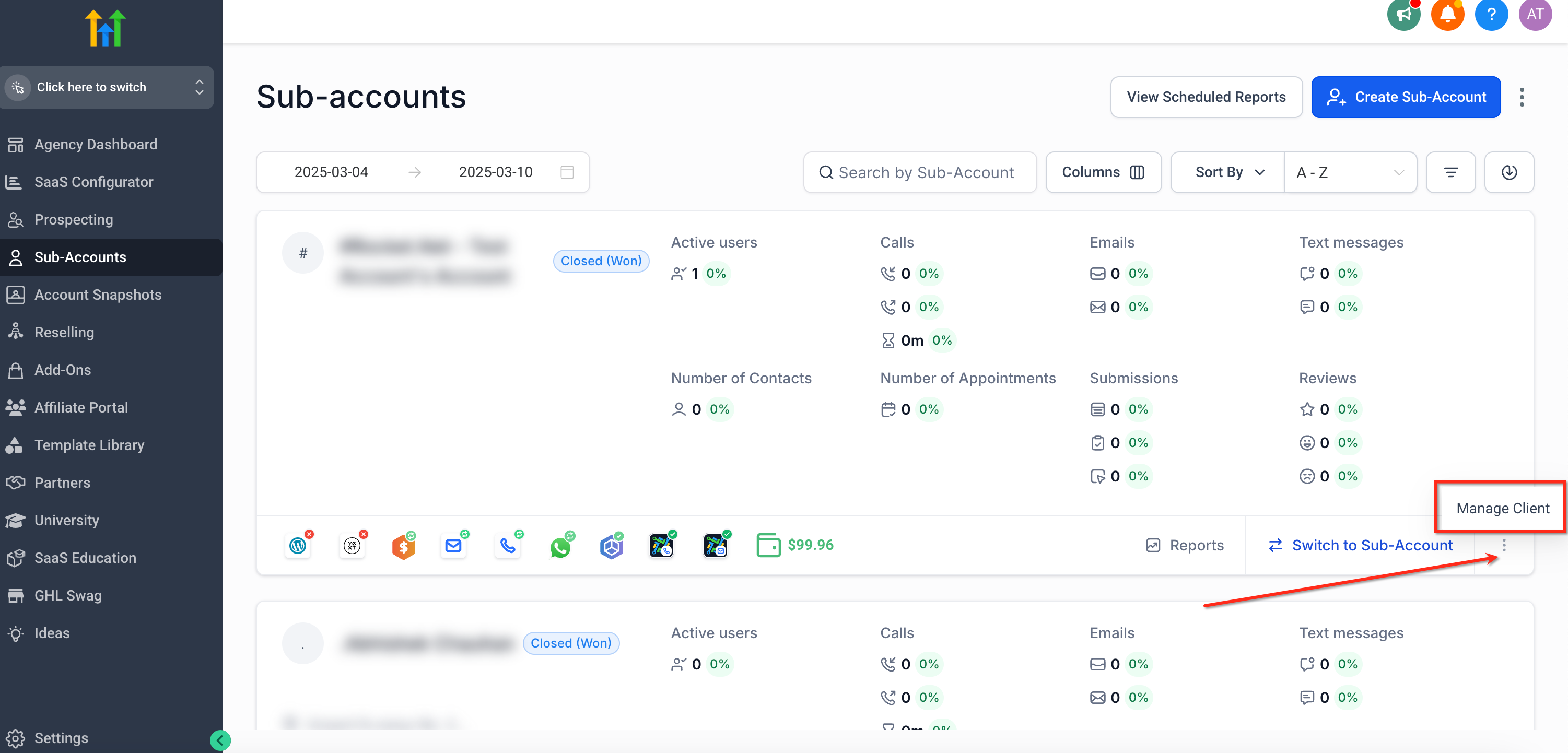This screenshot has height=753, width=1568.
Task: Open the date range calendar picker
Action: tap(566, 172)
